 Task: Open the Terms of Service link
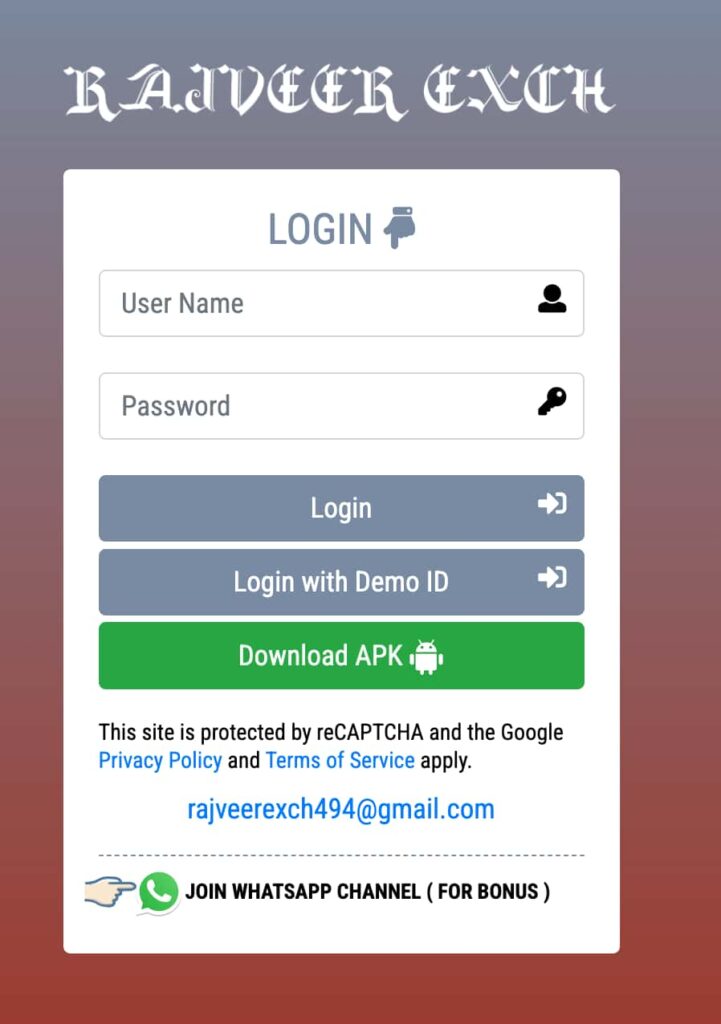click(x=340, y=760)
